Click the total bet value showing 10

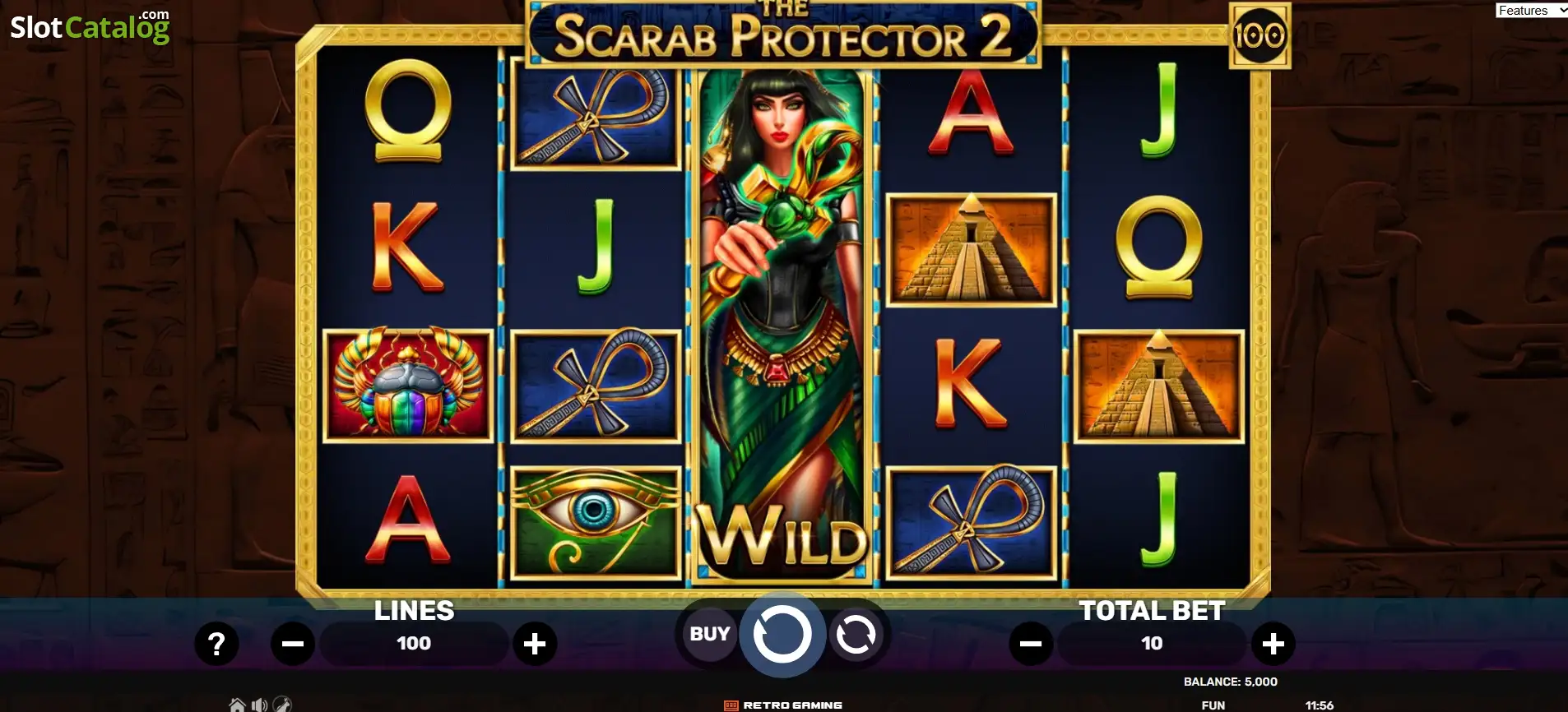[x=1152, y=644]
